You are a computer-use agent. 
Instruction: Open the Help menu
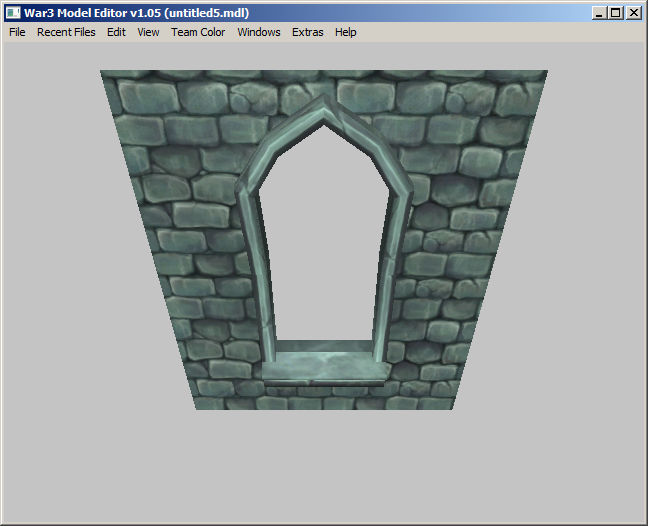(x=345, y=32)
